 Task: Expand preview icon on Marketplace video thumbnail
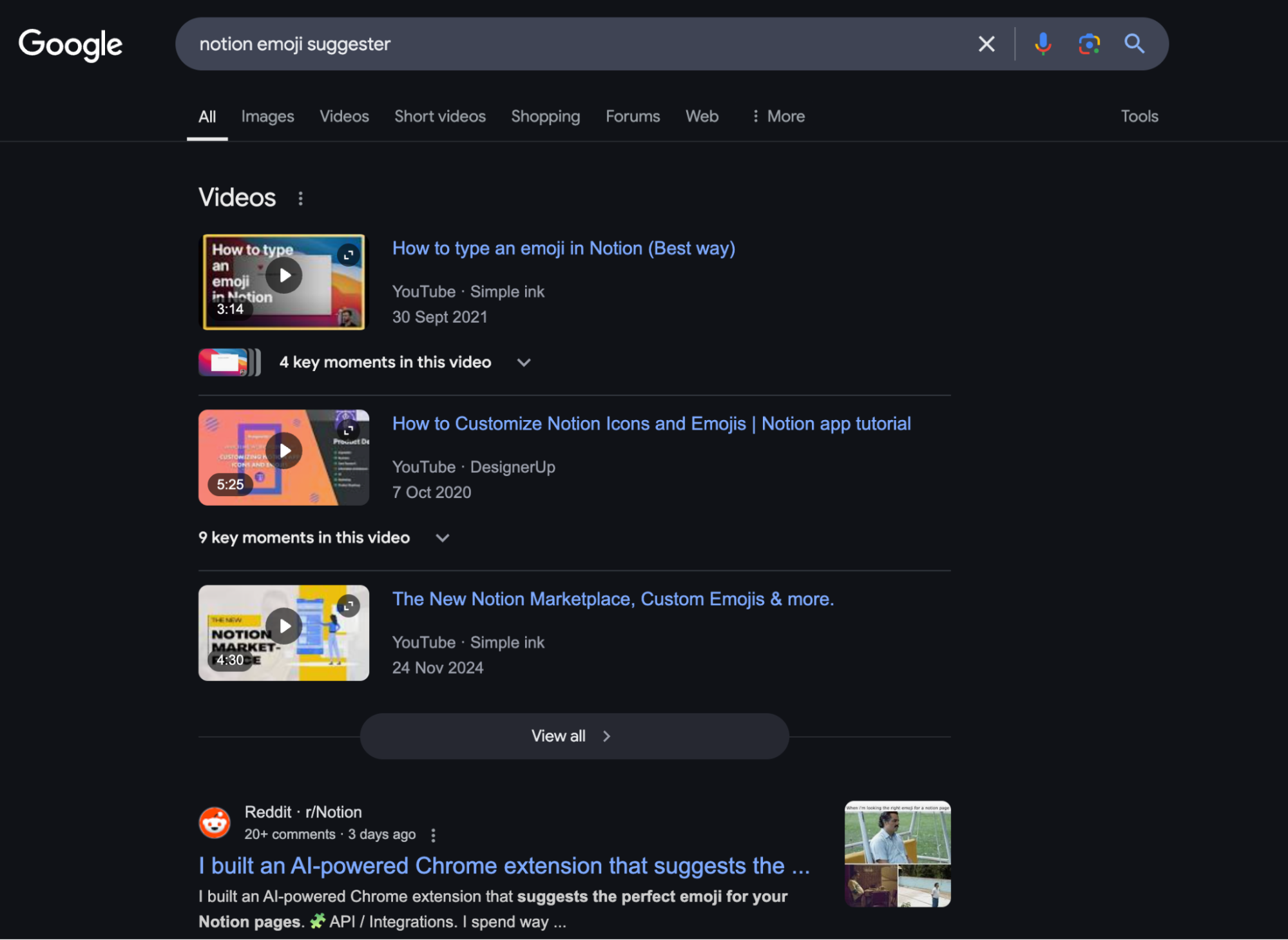click(x=349, y=606)
